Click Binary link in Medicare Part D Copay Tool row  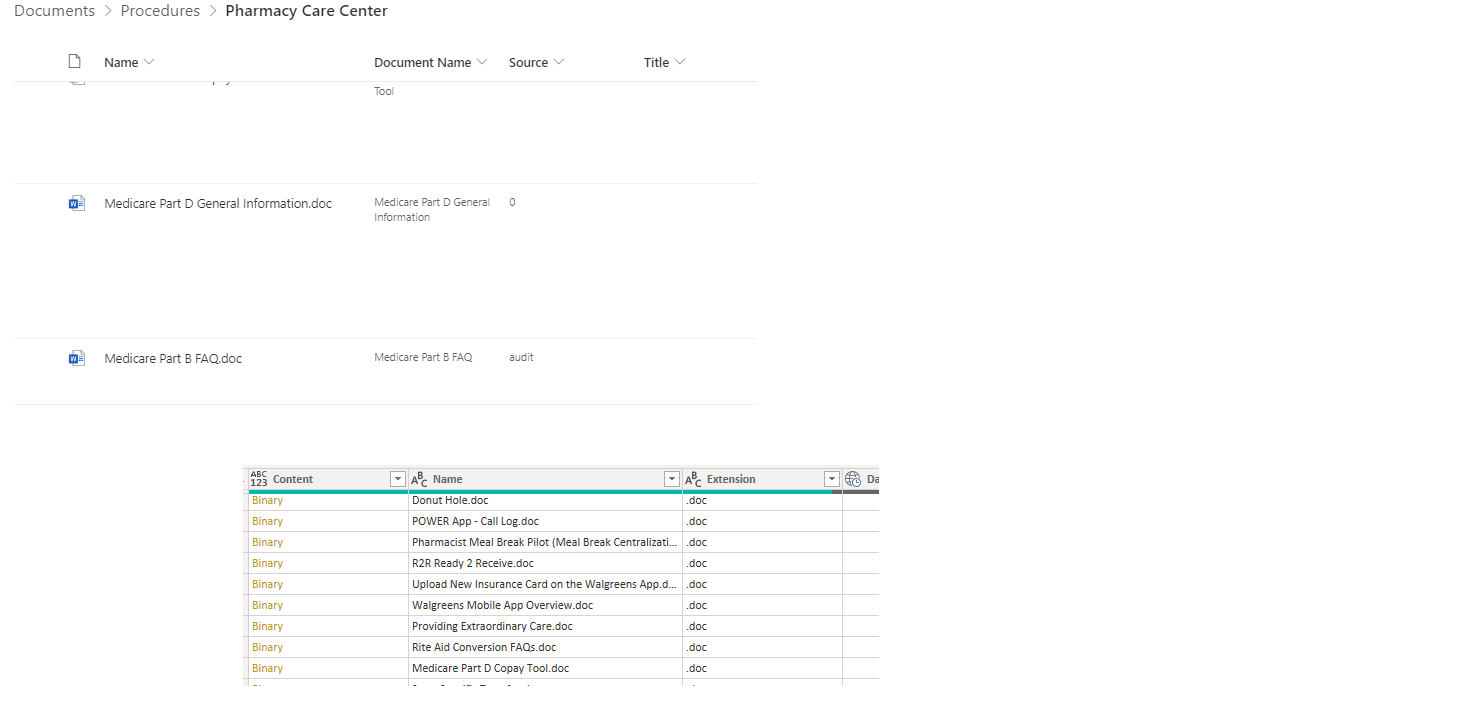point(267,668)
